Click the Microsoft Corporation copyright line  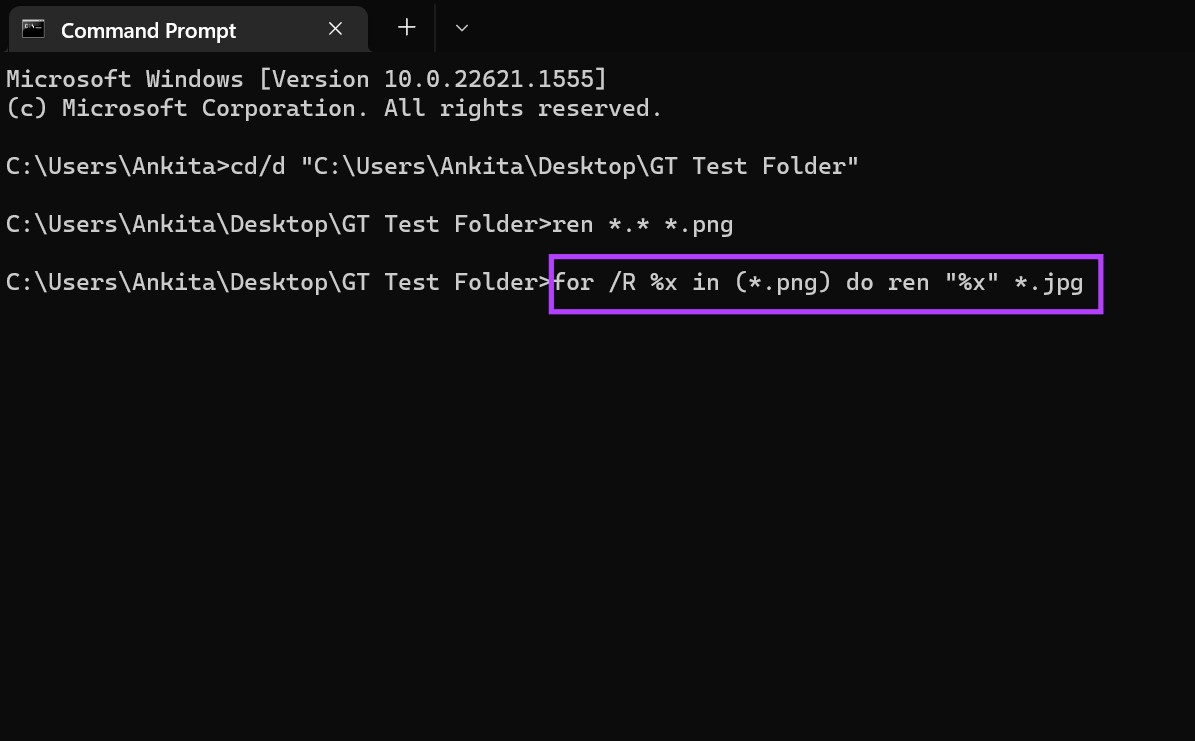click(x=334, y=108)
